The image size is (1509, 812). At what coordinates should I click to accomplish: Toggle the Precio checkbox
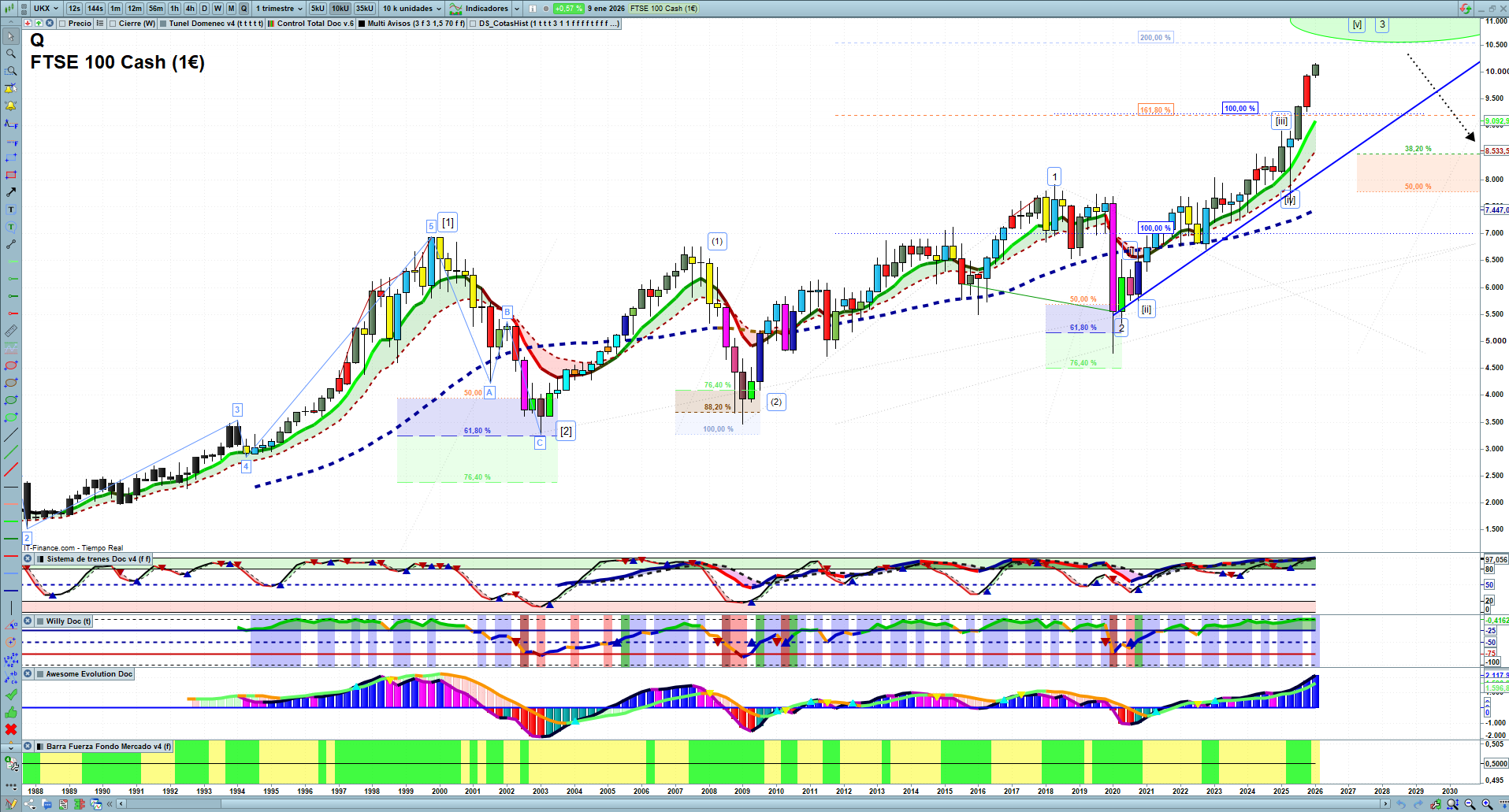tap(62, 24)
